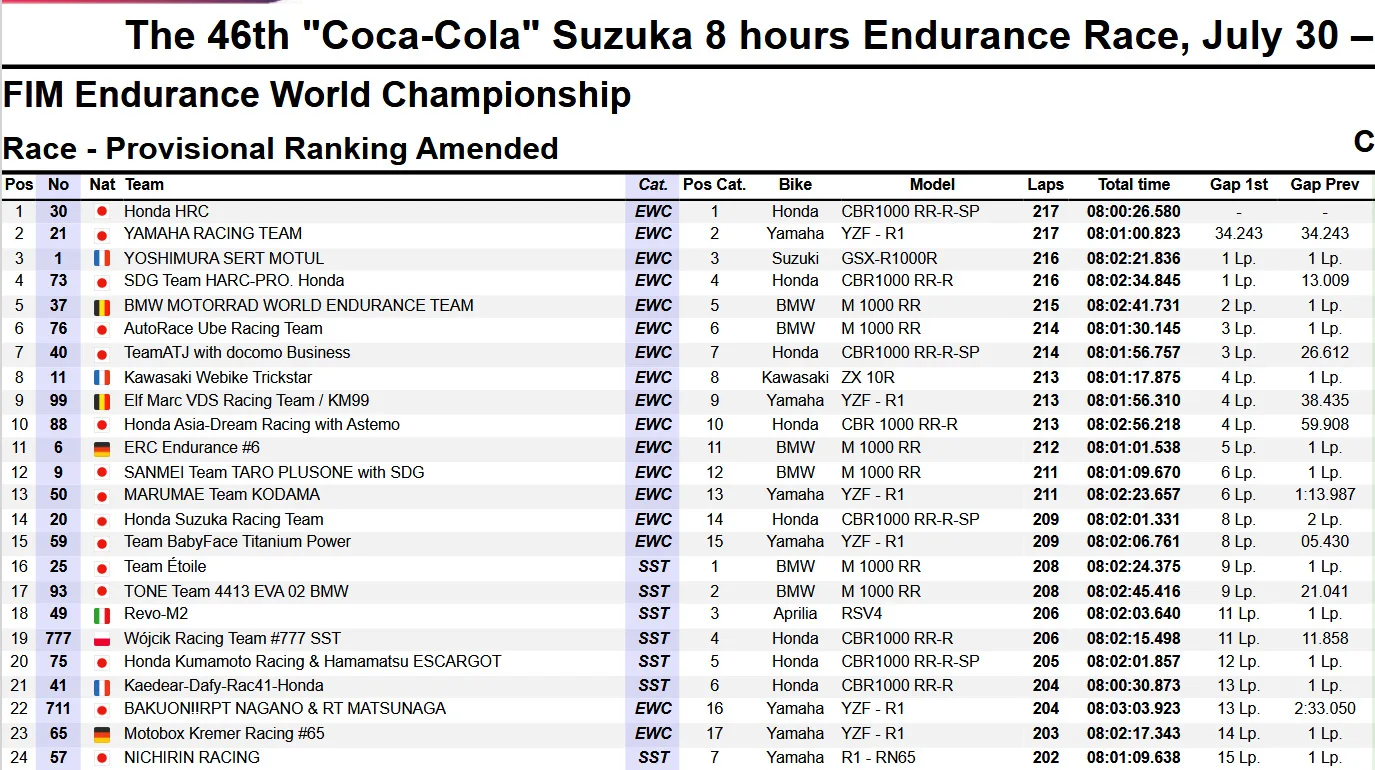Click race number 777 in the No column
Screen dimensions: 1375x770
coord(58,639)
